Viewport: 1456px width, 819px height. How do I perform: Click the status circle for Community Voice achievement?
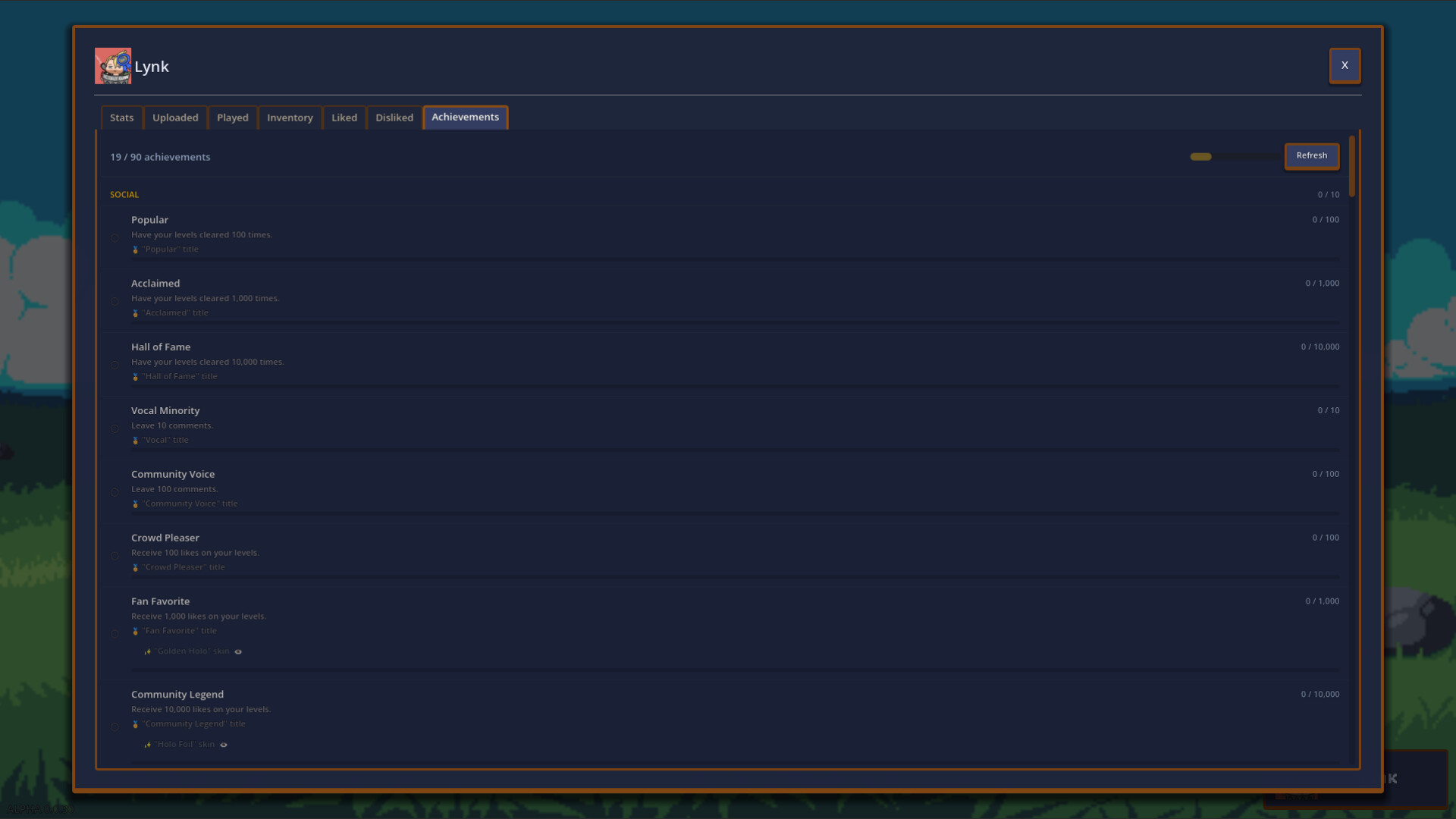115,492
